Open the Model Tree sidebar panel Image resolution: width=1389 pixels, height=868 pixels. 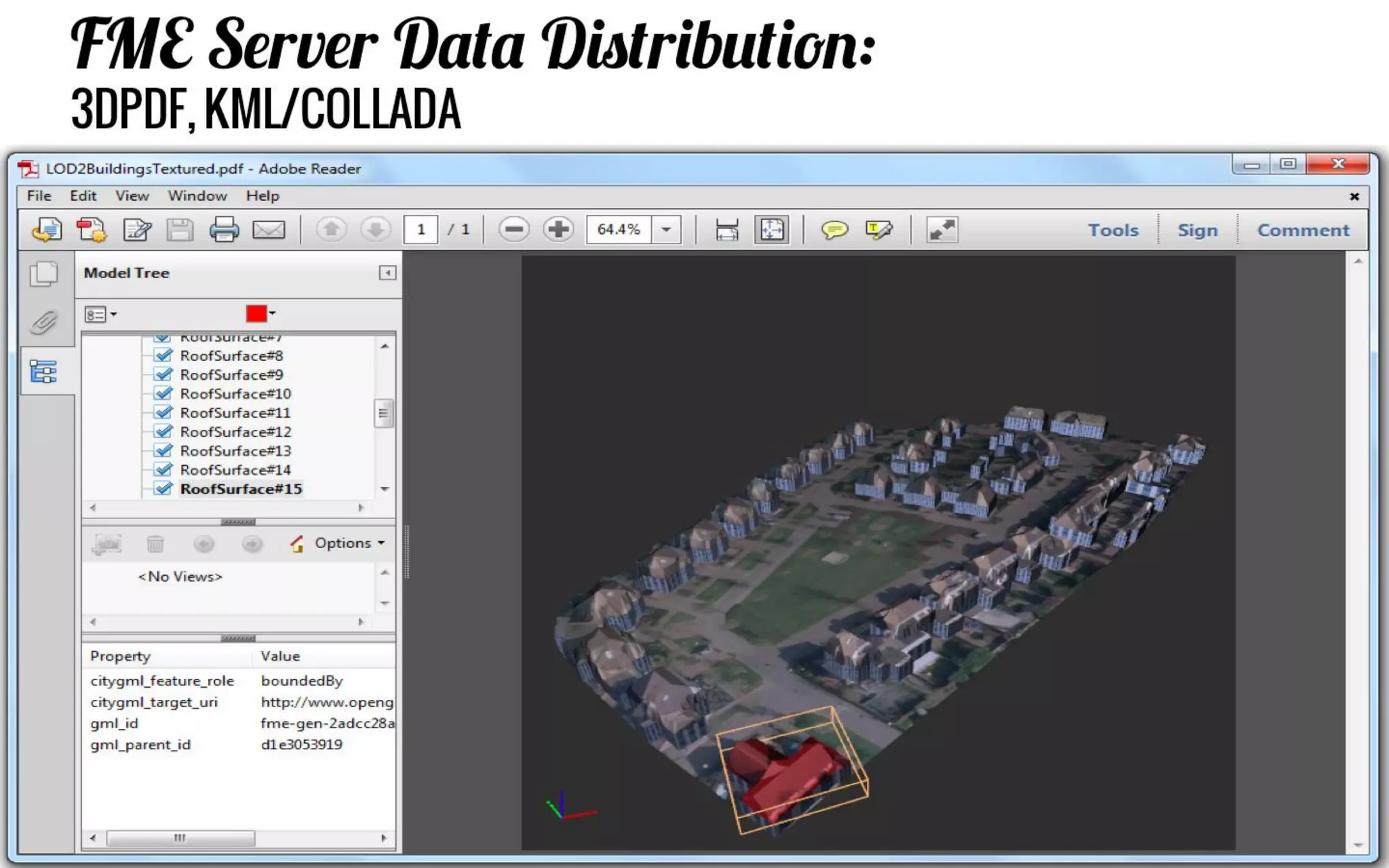pos(44,372)
